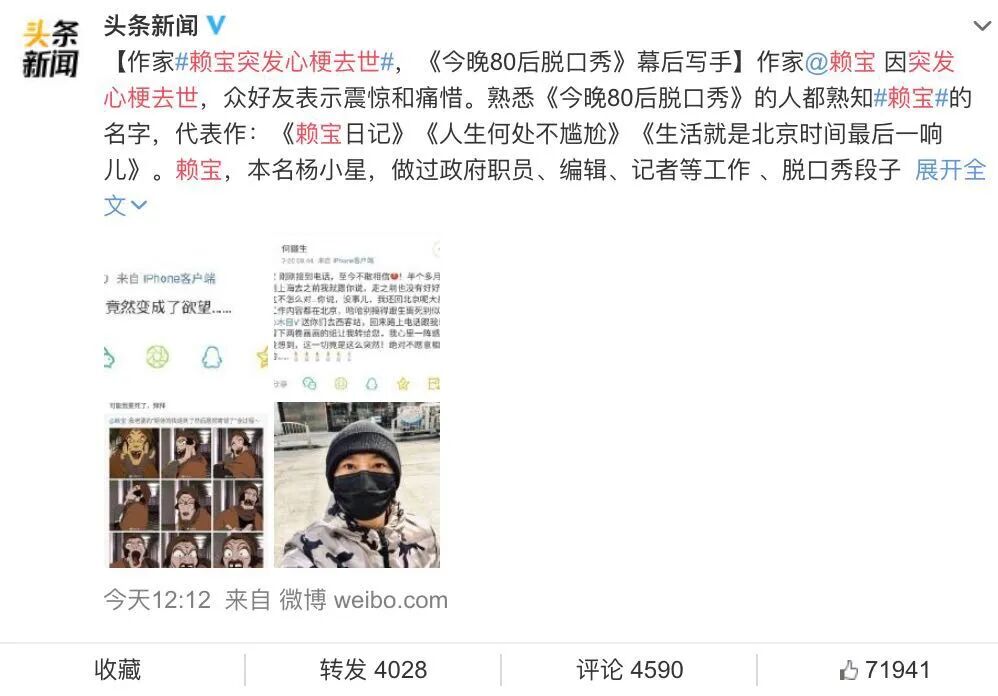Select the 转发 4028 tab
Screen dimensions: 998x696
click(374, 670)
